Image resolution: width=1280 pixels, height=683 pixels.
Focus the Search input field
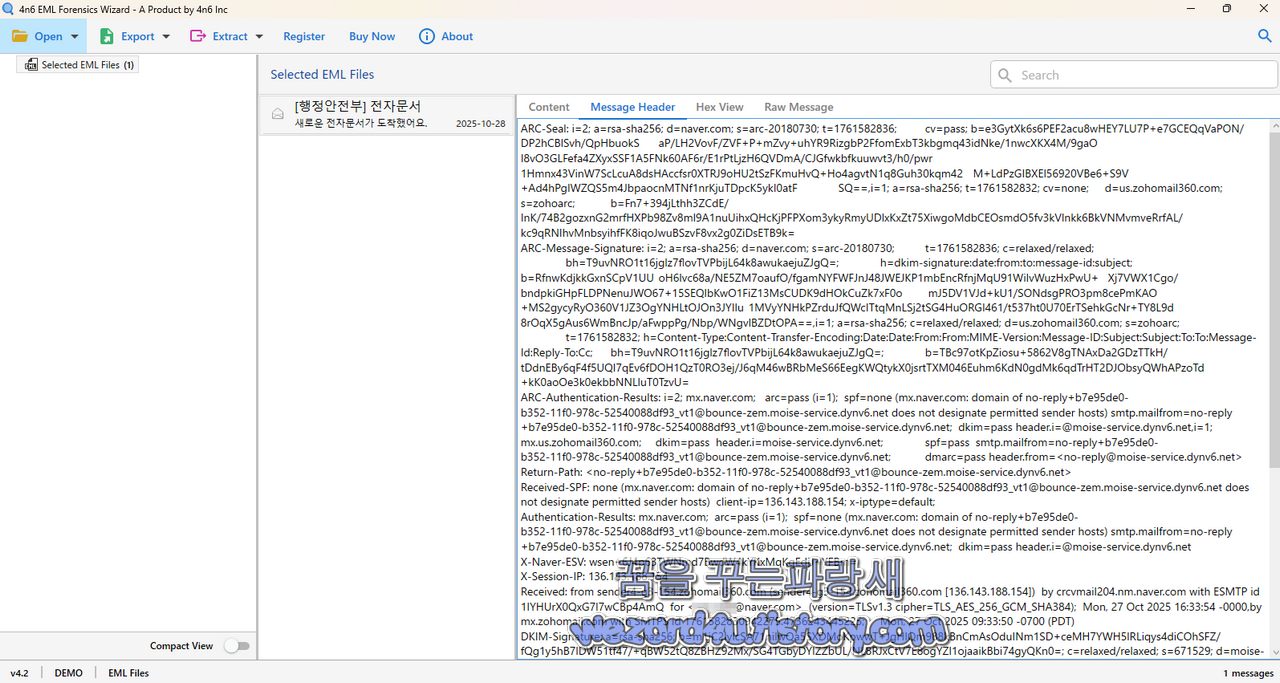pyautogui.click(x=1134, y=75)
